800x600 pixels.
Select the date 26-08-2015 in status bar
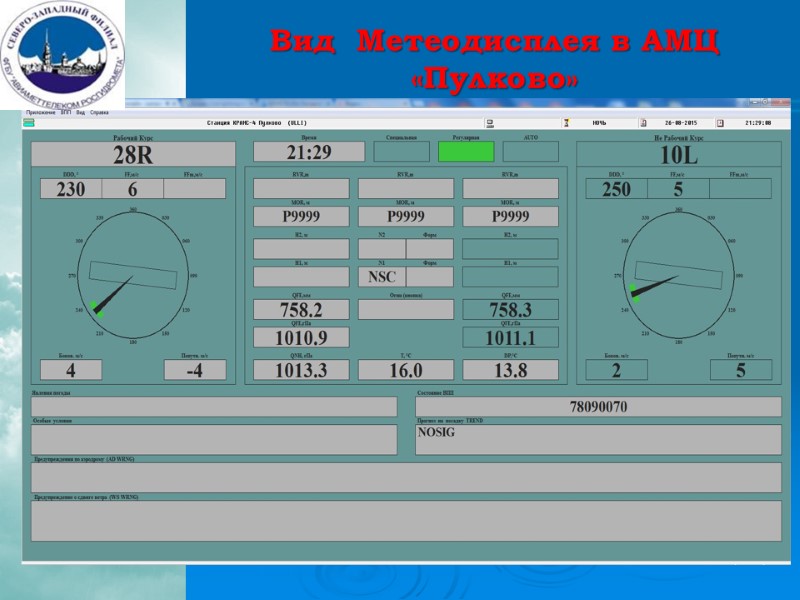point(681,123)
